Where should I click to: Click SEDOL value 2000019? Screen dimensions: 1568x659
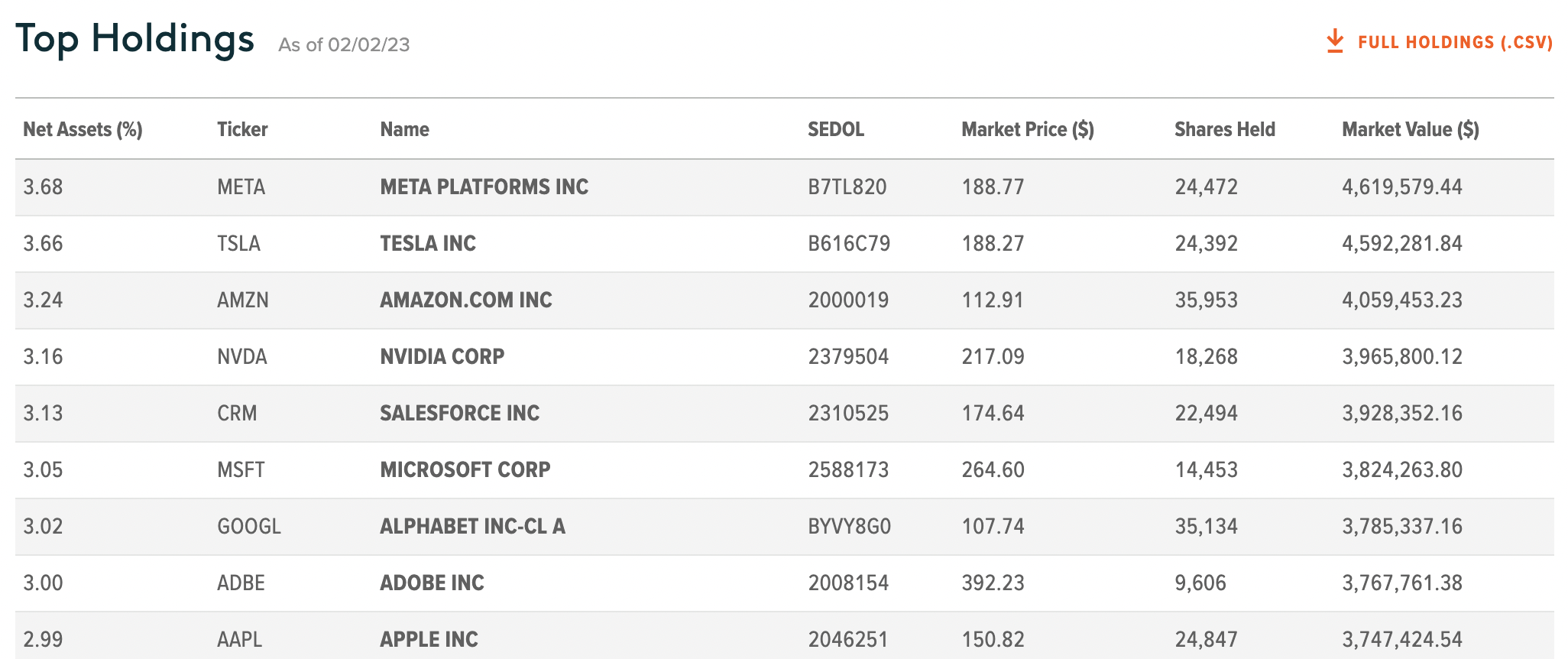click(848, 300)
